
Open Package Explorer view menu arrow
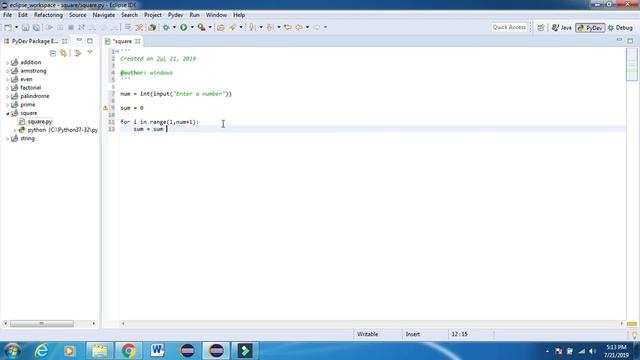point(90,53)
